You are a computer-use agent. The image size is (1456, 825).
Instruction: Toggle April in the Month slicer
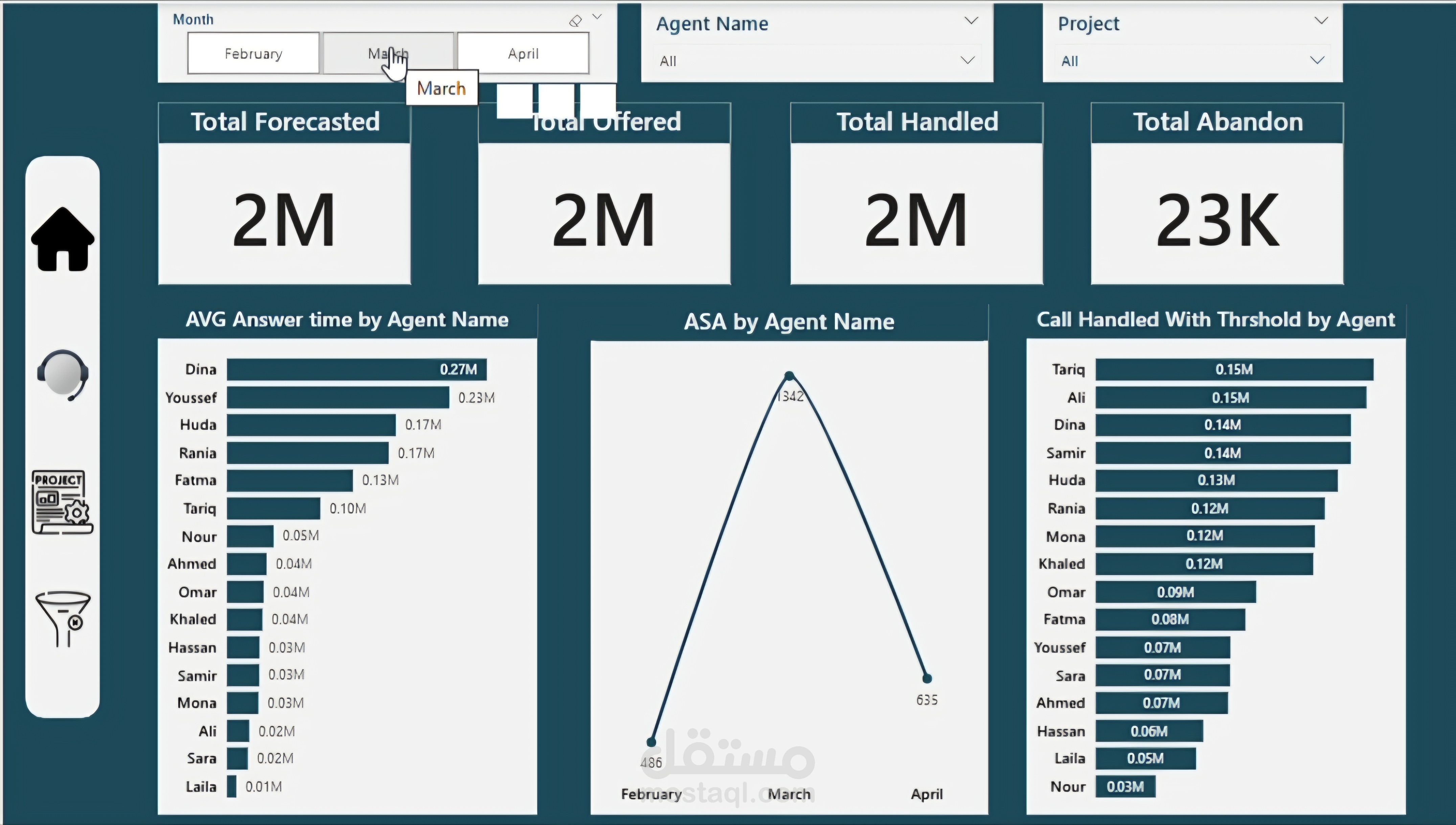[523, 53]
